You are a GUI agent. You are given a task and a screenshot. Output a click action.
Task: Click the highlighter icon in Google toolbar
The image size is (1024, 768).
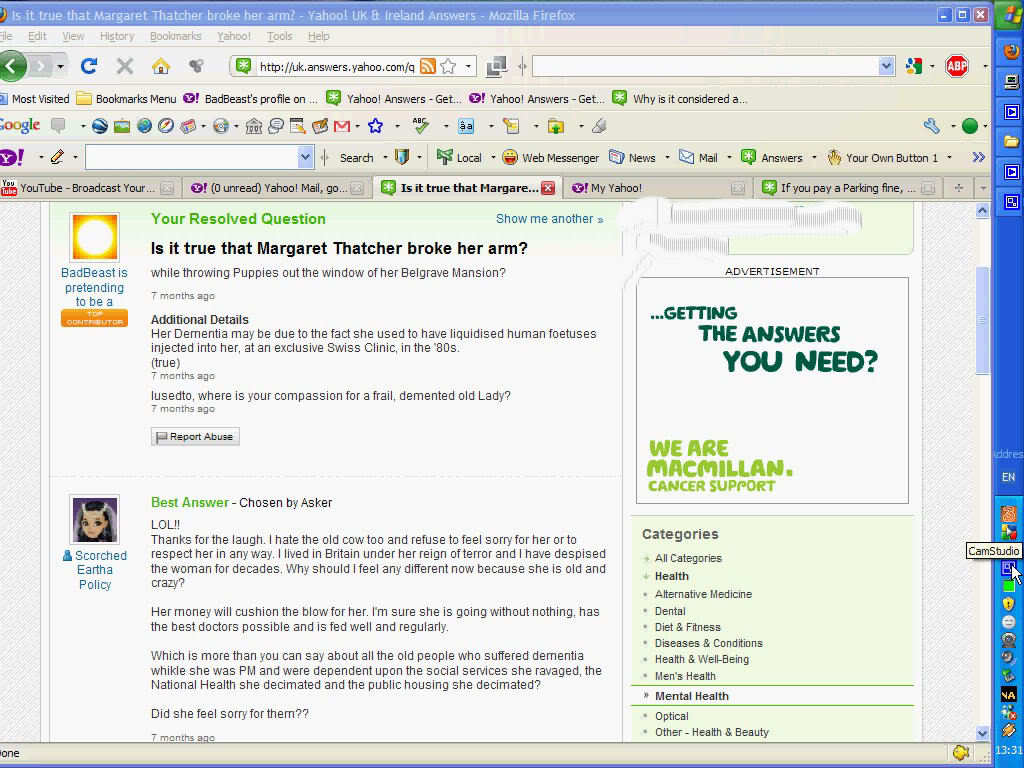pos(600,126)
